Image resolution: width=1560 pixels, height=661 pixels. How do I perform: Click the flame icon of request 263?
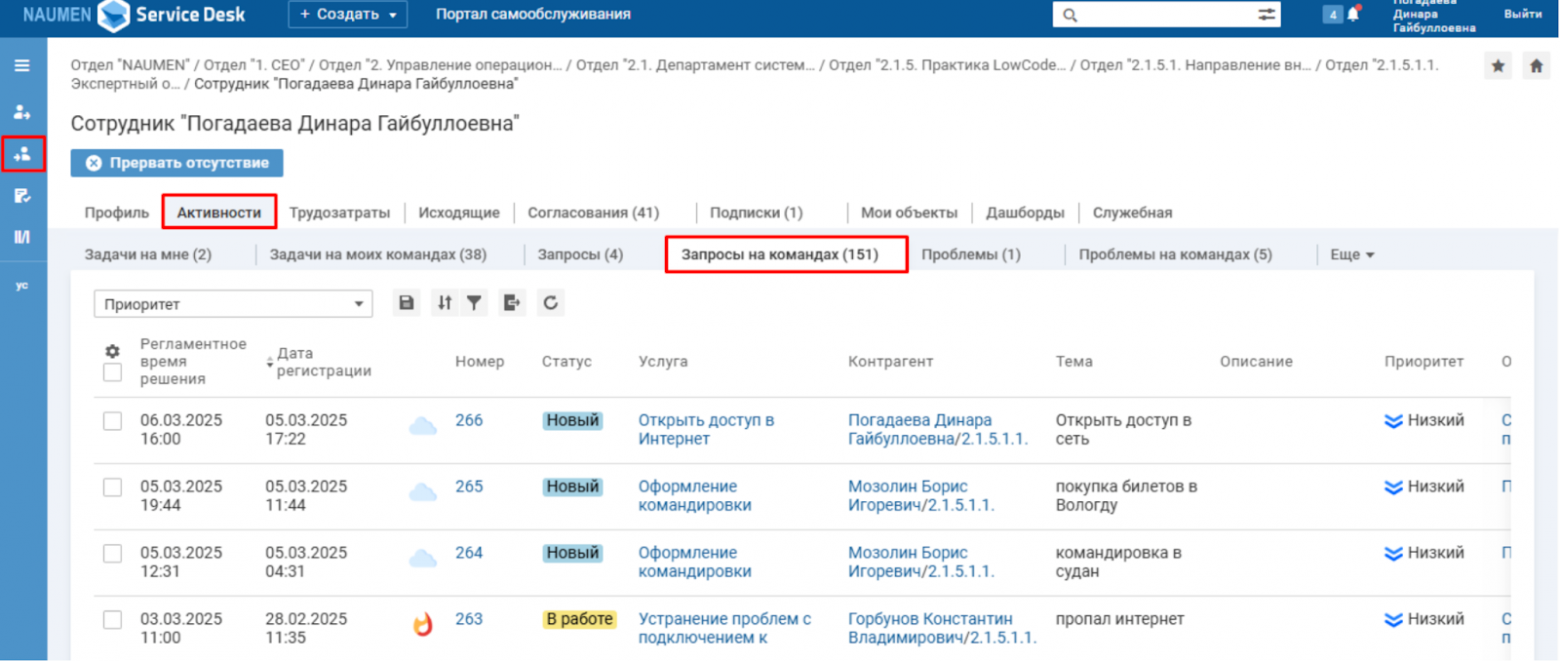[423, 626]
